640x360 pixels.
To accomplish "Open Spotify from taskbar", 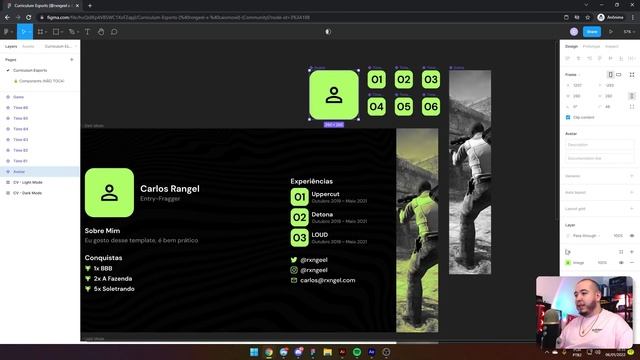I will pos(357,352).
